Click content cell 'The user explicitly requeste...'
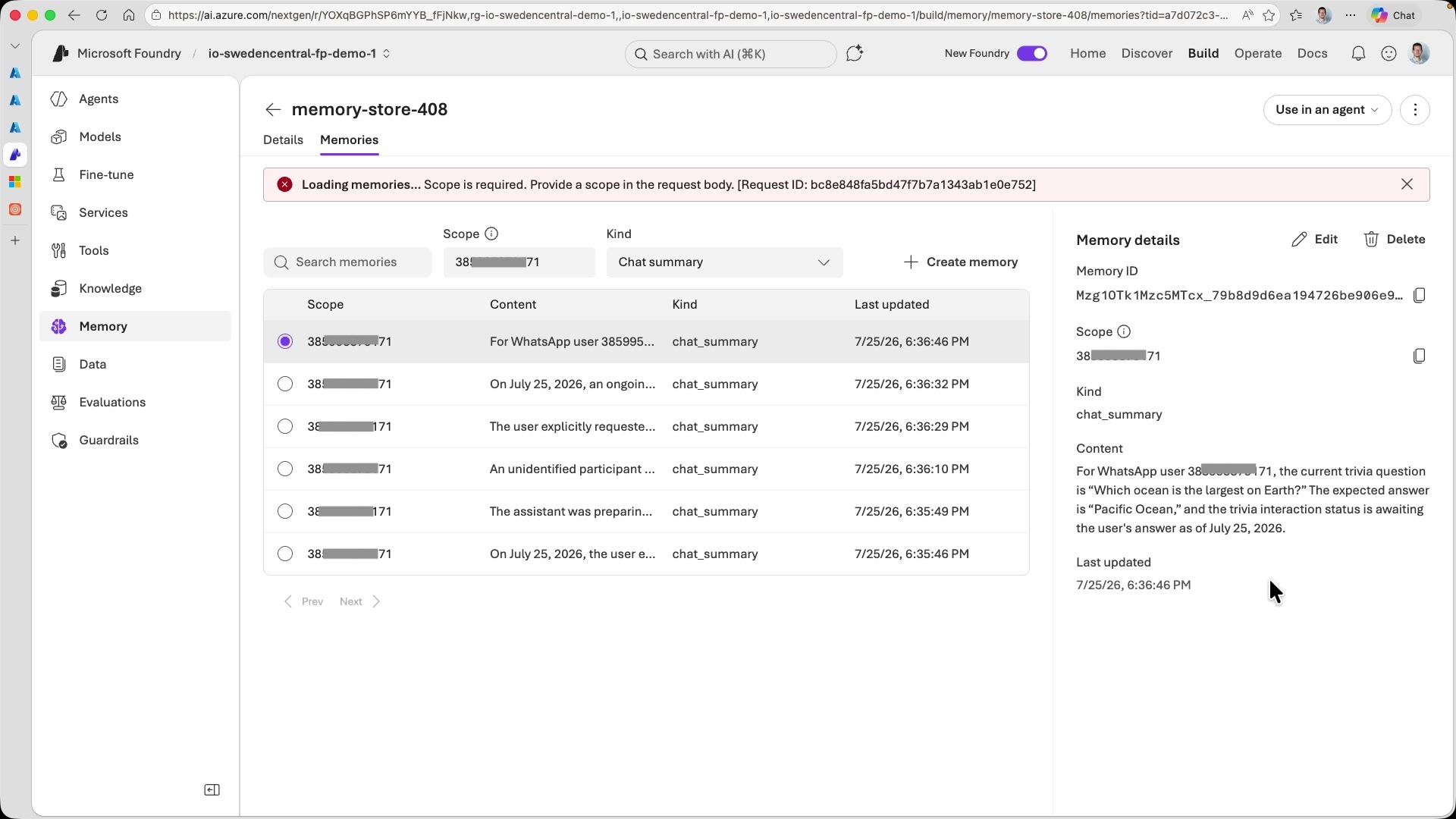Screen dimensions: 1456x819 click(573, 426)
